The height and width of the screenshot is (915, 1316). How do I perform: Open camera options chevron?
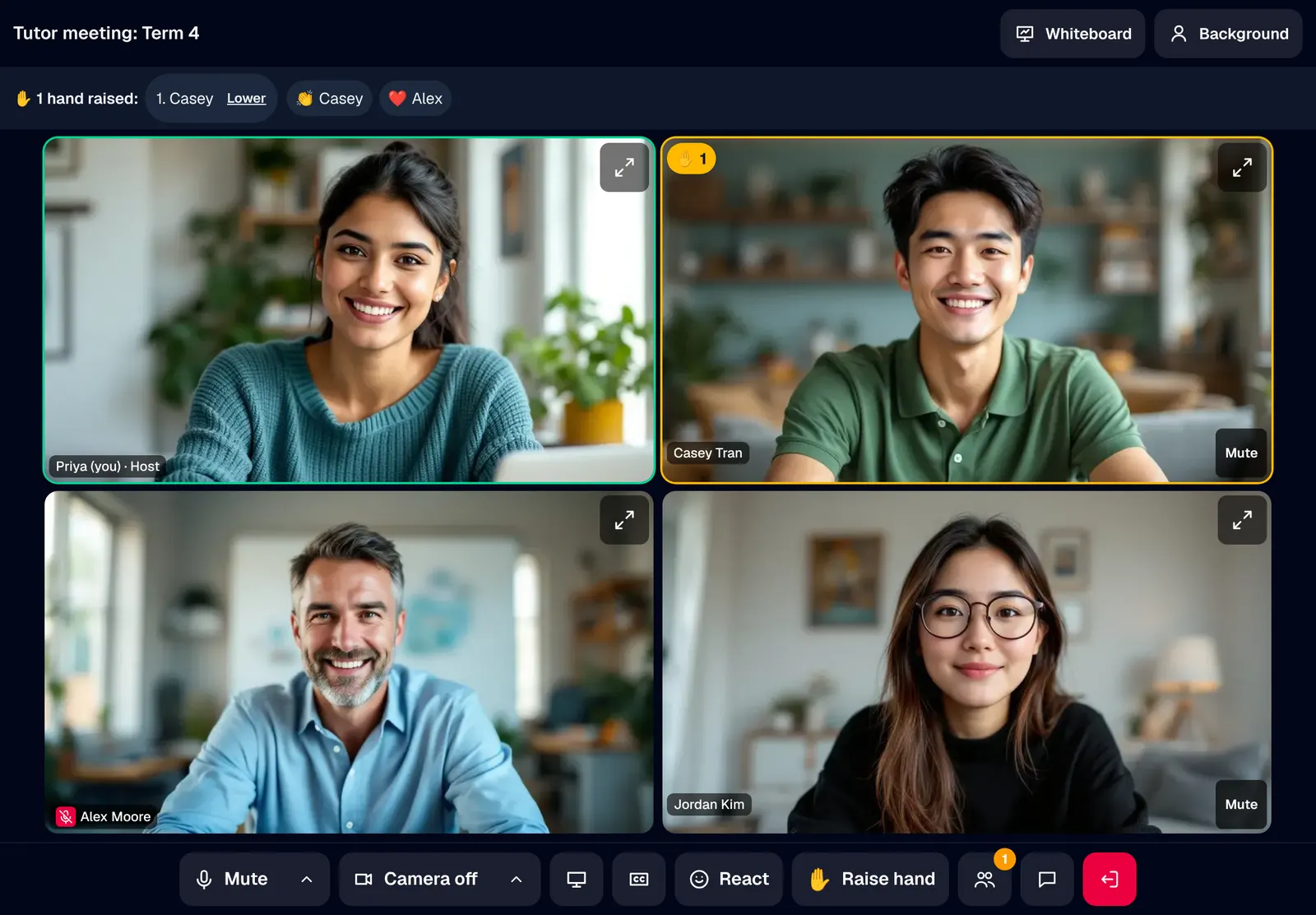coord(517,879)
